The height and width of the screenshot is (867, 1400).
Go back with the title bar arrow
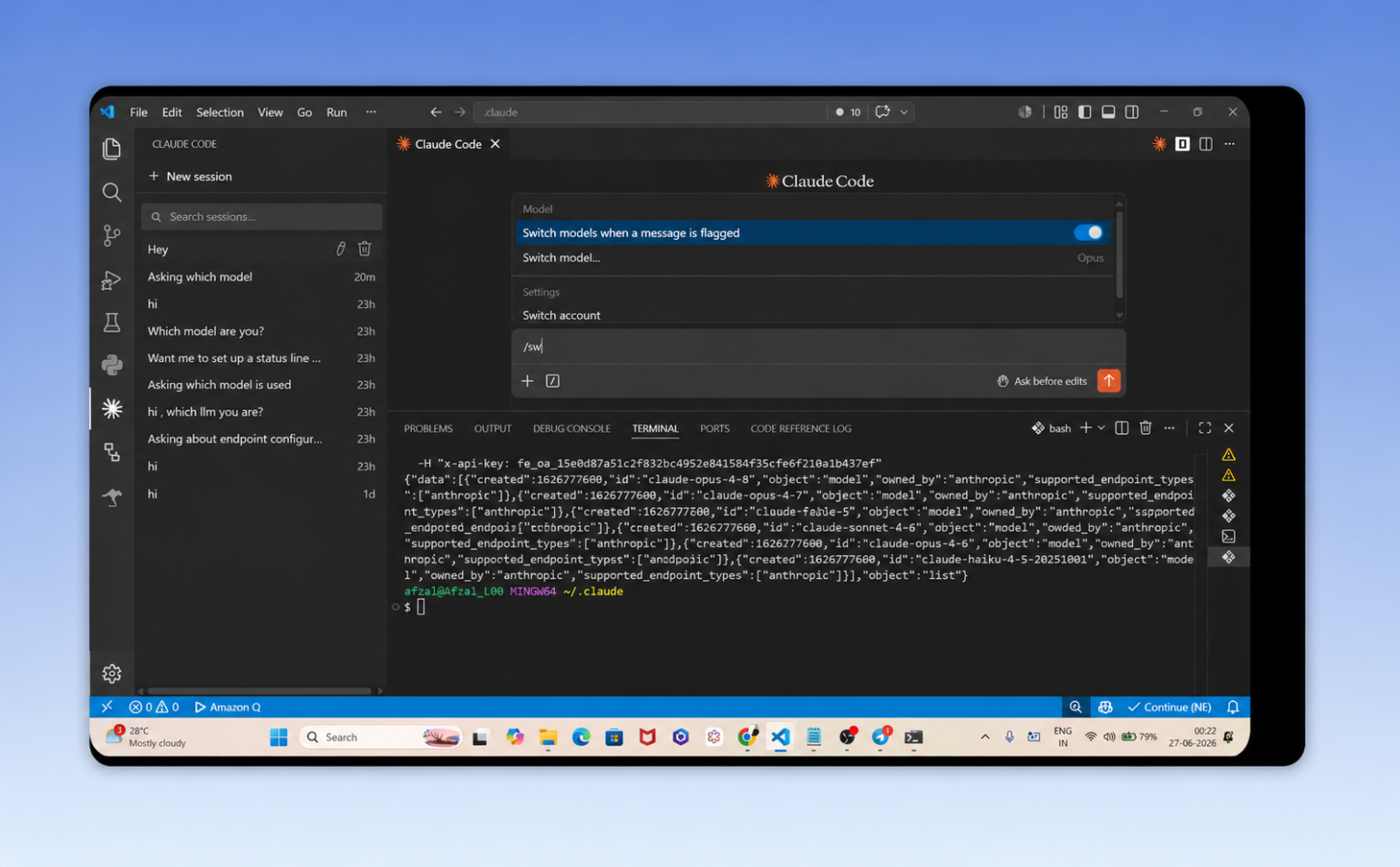[x=436, y=112]
